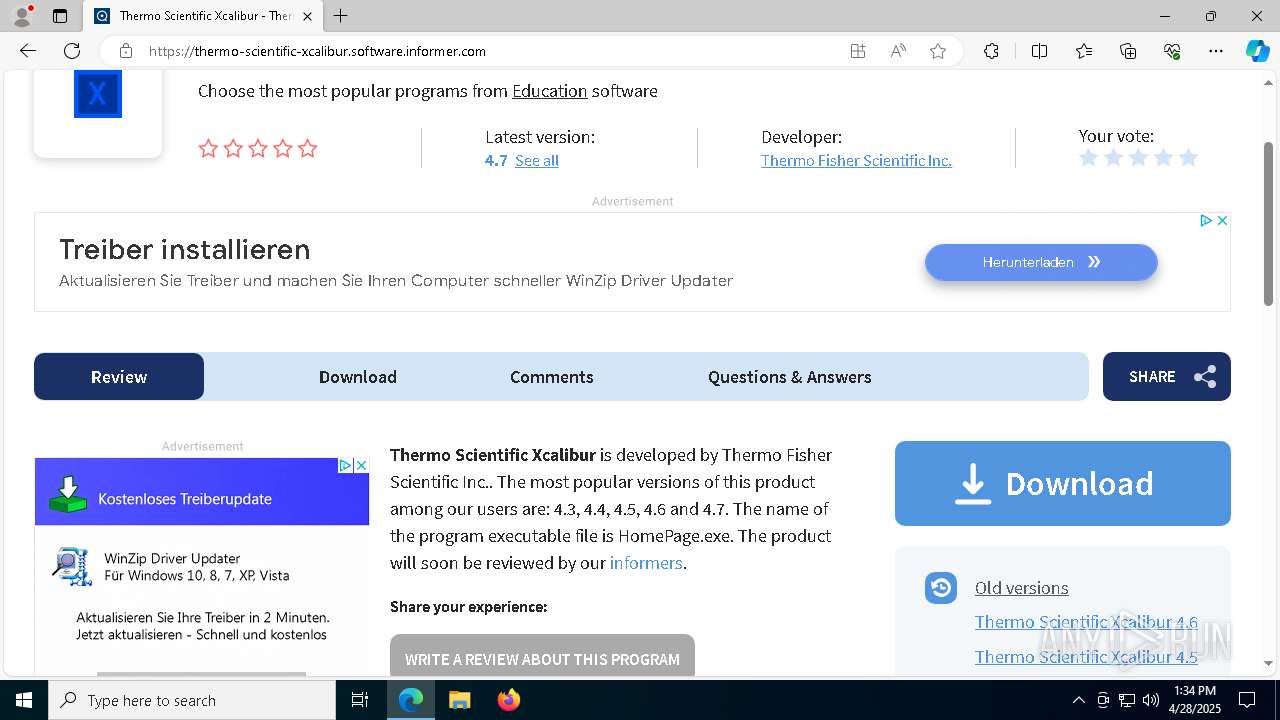This screenshot has width=1280, height=720.
Task: Click the address bar URL field
Action: pos(490,51)
